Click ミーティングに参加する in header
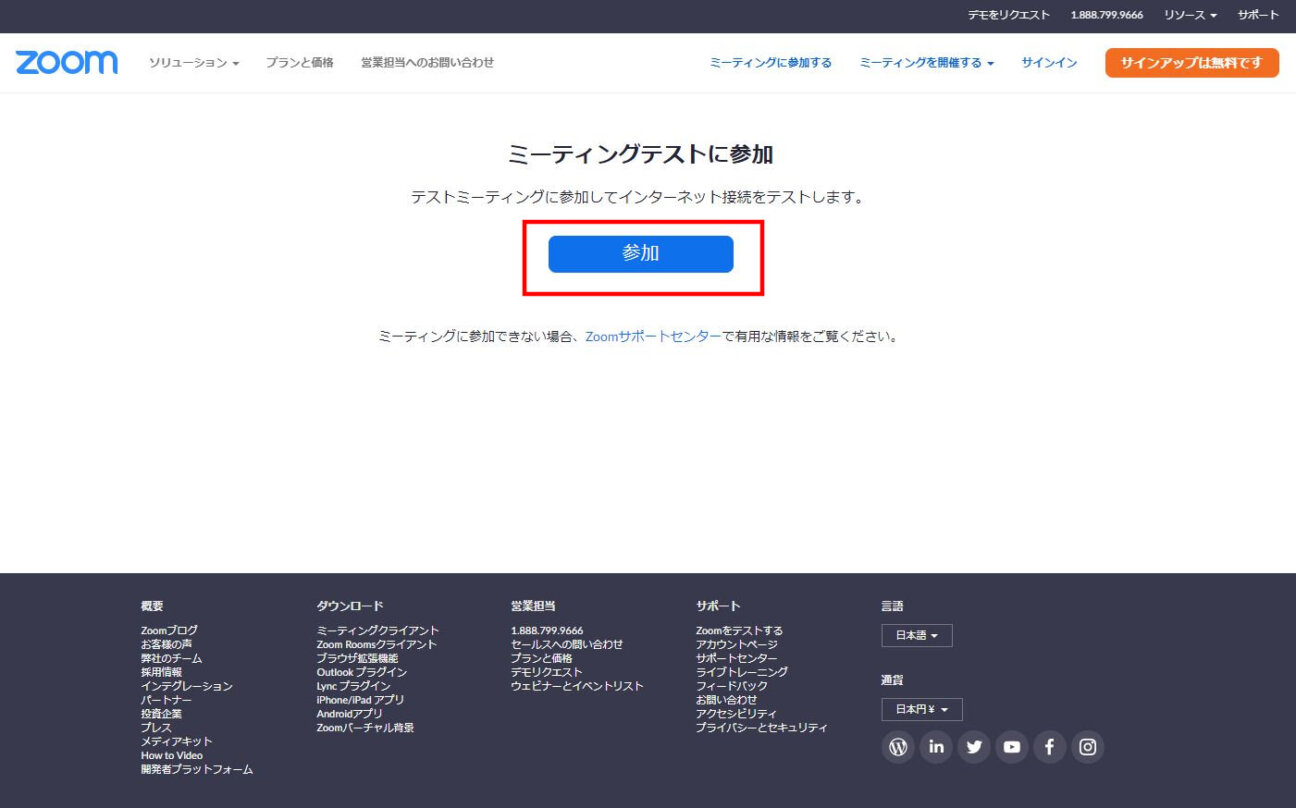The width and height of the screenshot is (1296, 808). [770, 63]
